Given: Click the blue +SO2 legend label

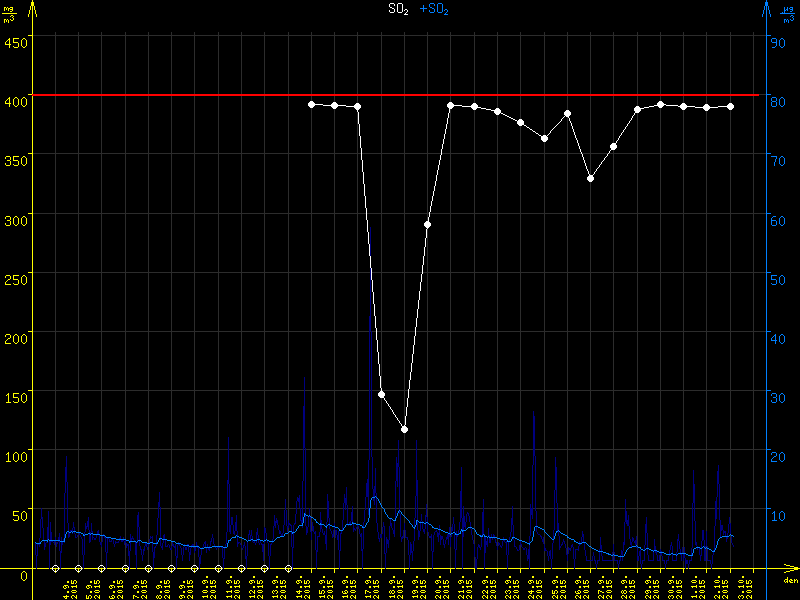Looking at the screenshot, I should 434,10.
